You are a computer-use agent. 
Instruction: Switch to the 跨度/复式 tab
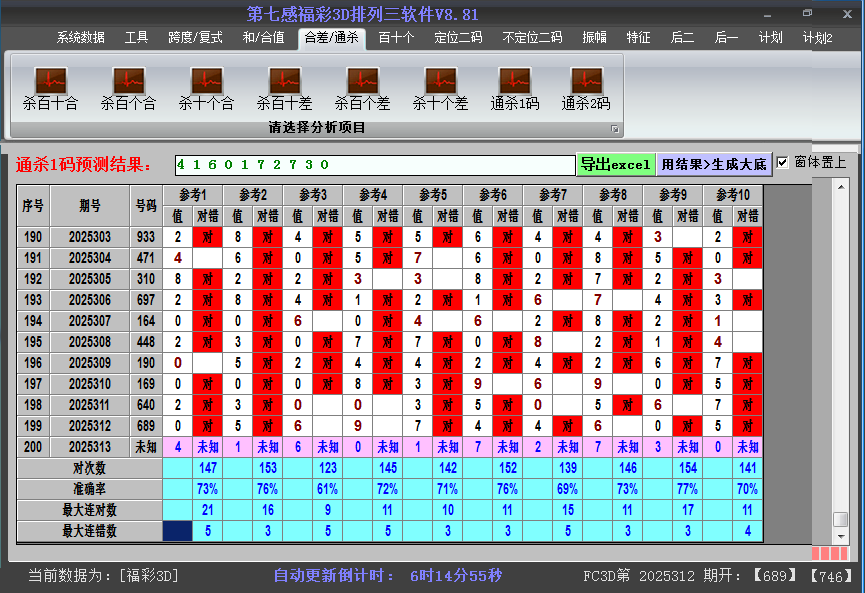coord(195,38)
